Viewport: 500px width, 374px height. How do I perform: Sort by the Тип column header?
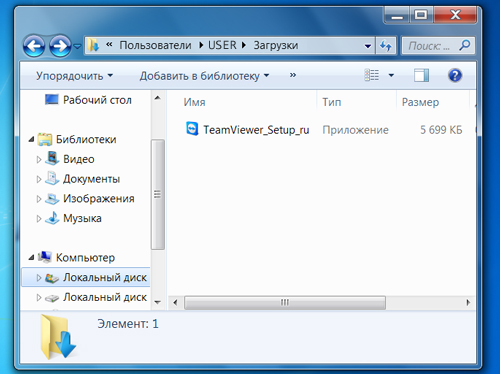(x=332, y=102)
